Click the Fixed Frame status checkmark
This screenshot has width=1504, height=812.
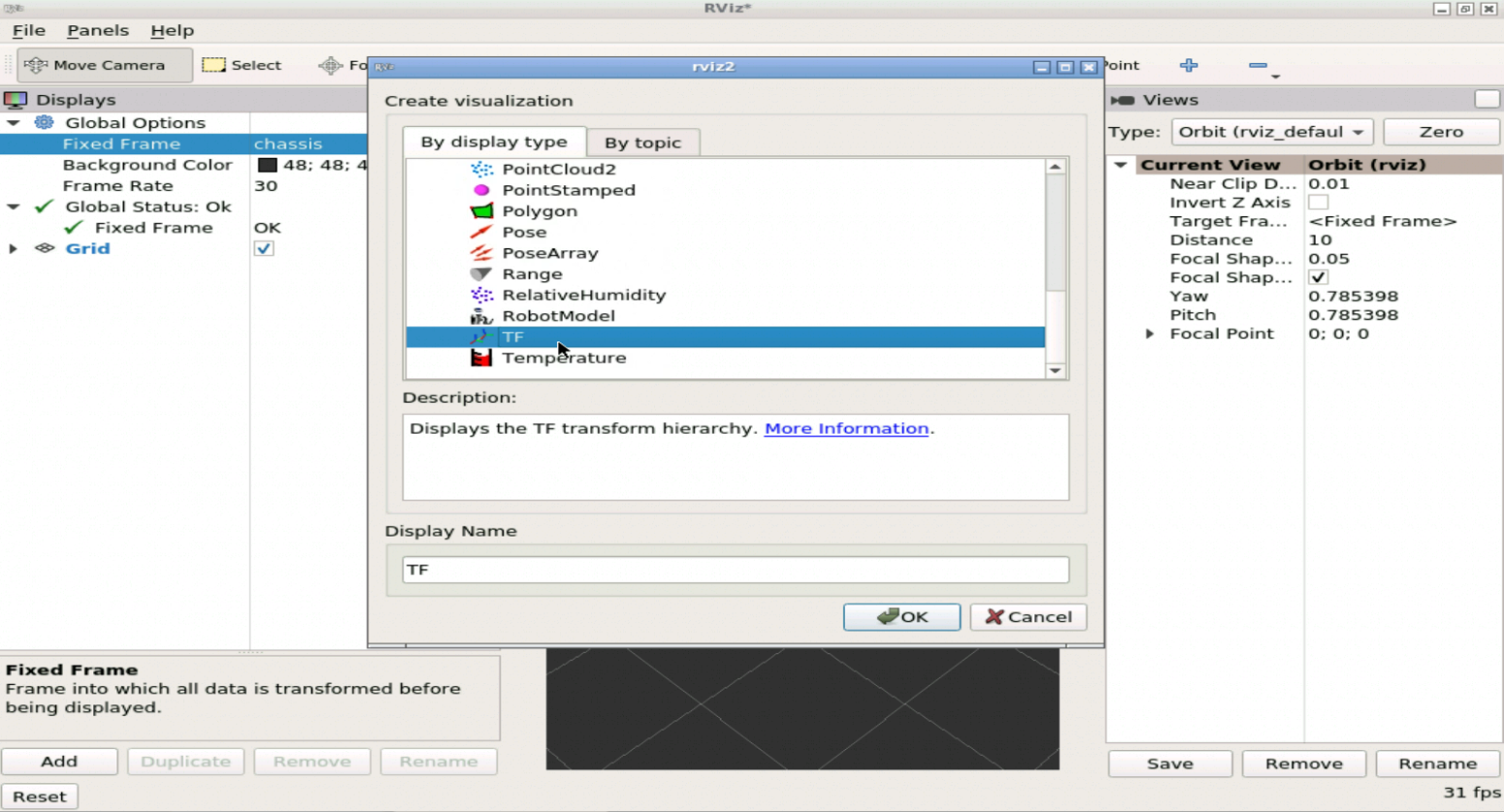pyautogui.click(x=74, y=228)
